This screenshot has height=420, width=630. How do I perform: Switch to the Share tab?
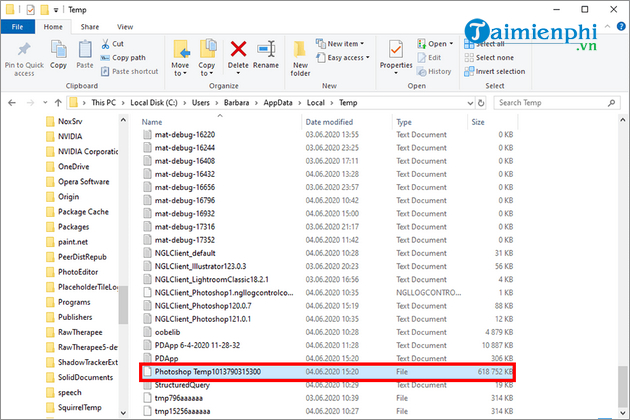coord(90,27)
